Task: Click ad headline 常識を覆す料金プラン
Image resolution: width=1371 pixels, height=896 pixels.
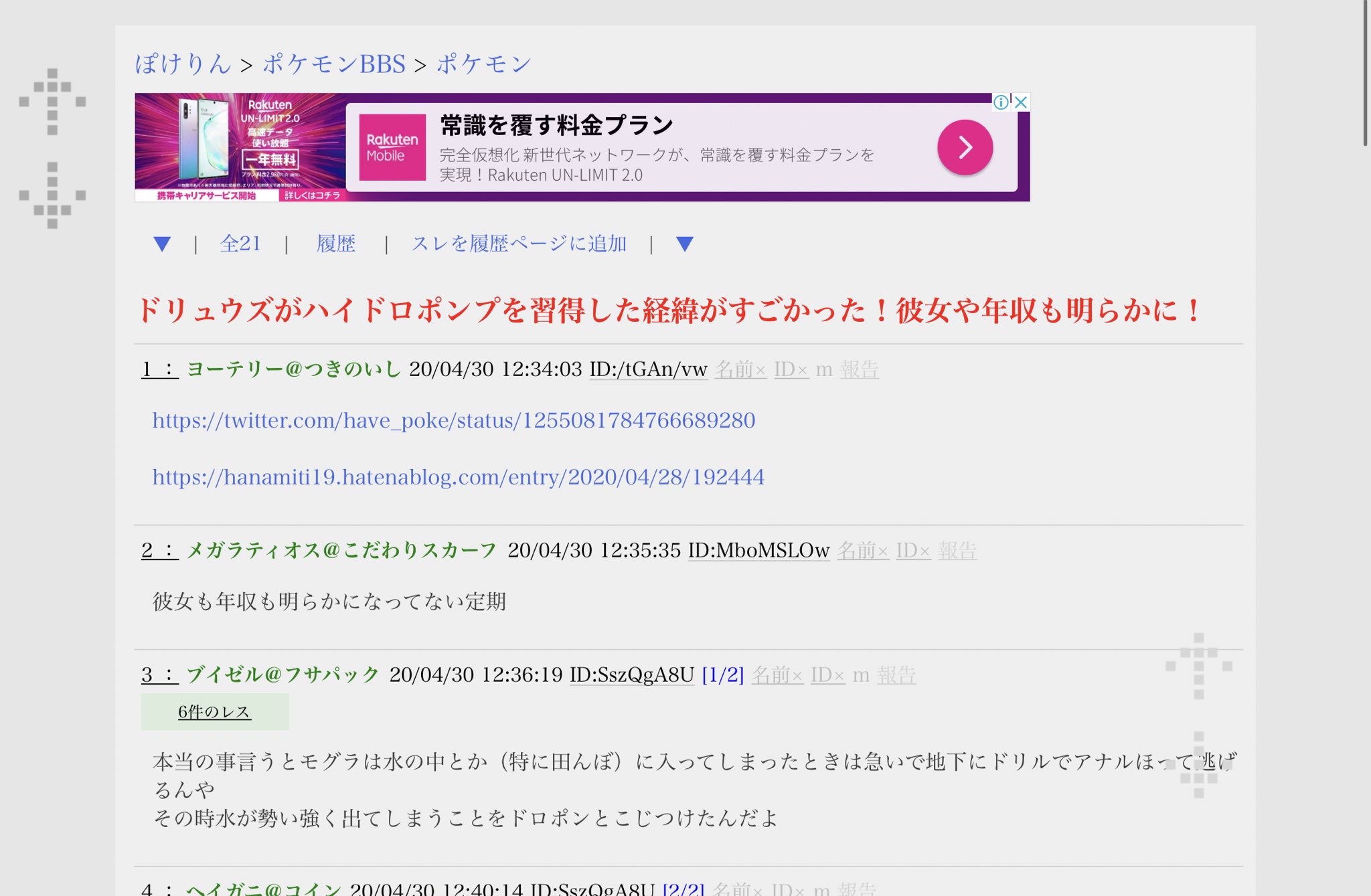Action: pos(557,125)
